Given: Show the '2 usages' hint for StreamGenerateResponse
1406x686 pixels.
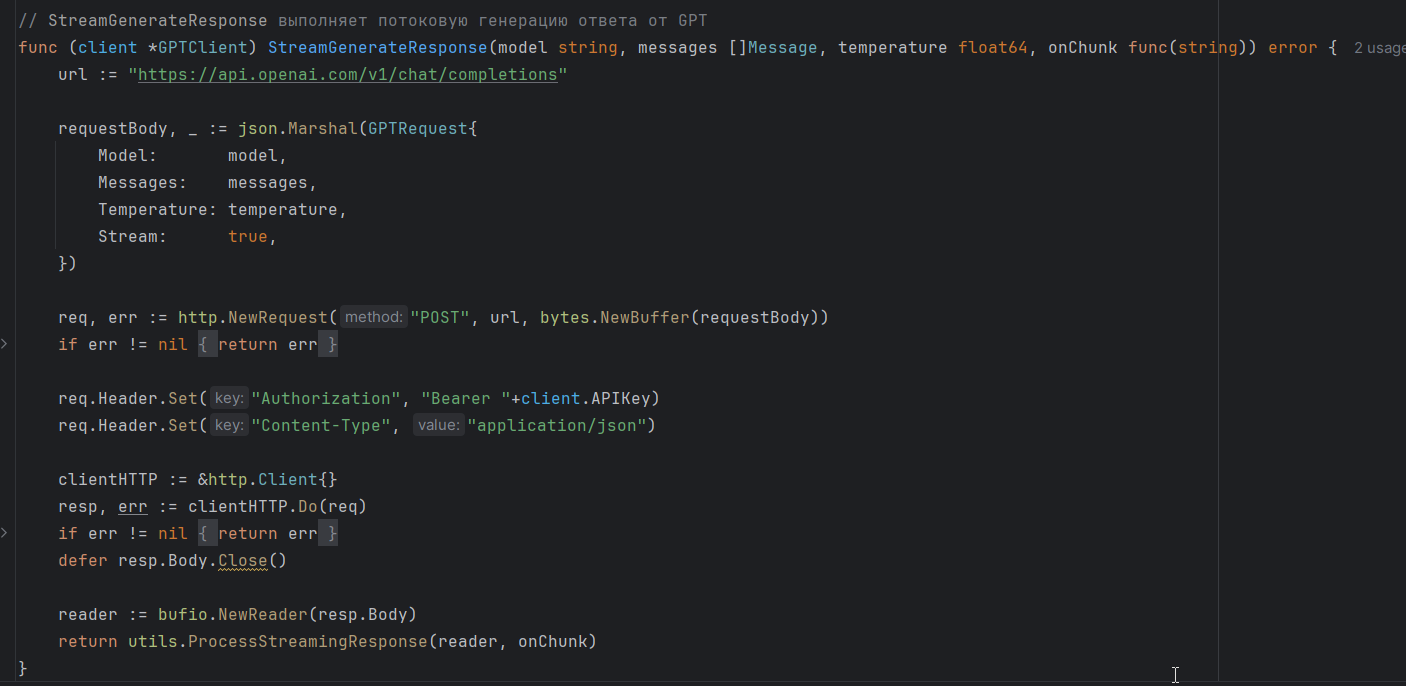Looking at the screenshot, I should [x=1379, y=48].
